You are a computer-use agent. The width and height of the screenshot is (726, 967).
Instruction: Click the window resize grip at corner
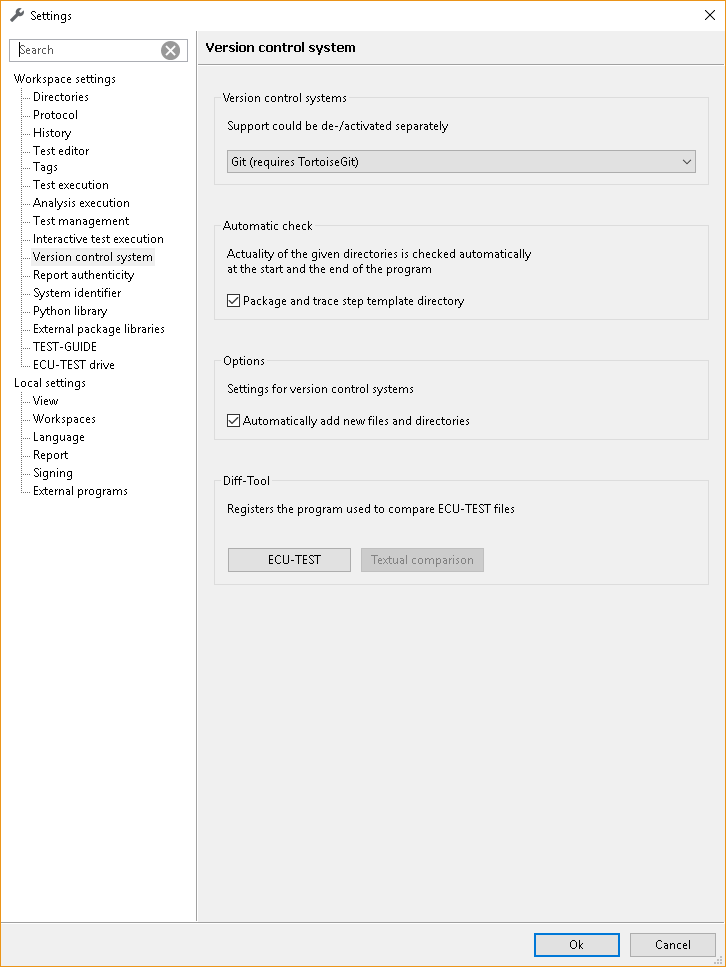[718, 960]
